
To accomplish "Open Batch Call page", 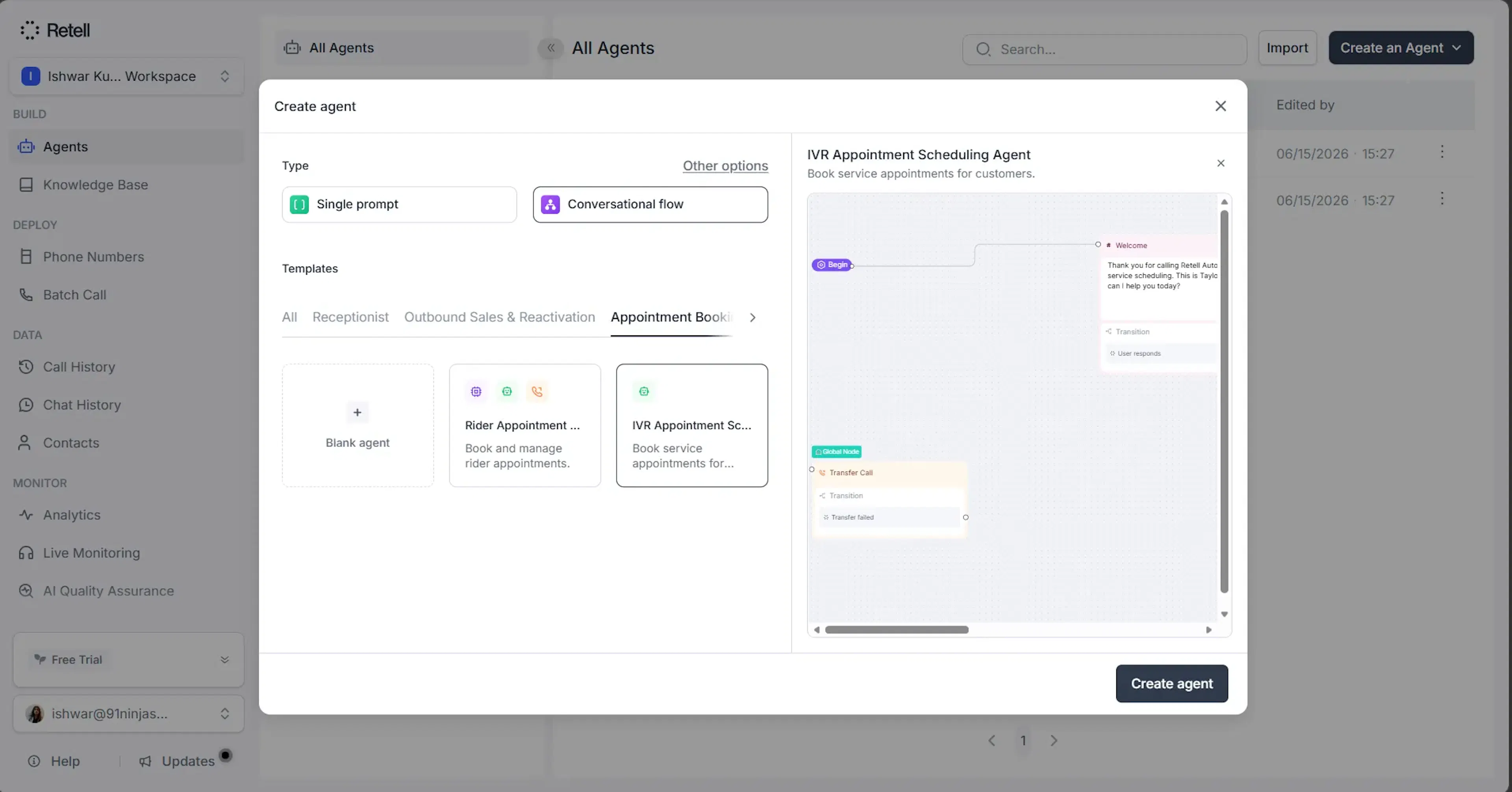I will coord(127,295).
